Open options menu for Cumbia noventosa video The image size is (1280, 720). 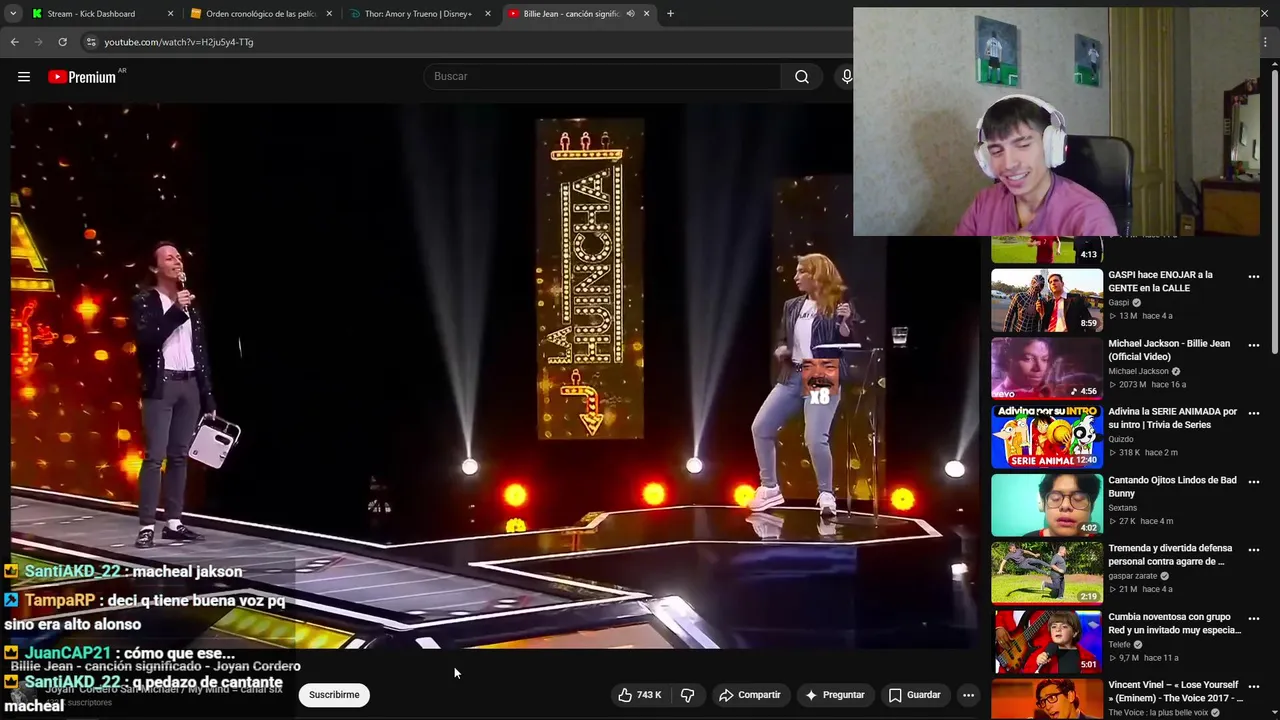tap(1253, 618)
